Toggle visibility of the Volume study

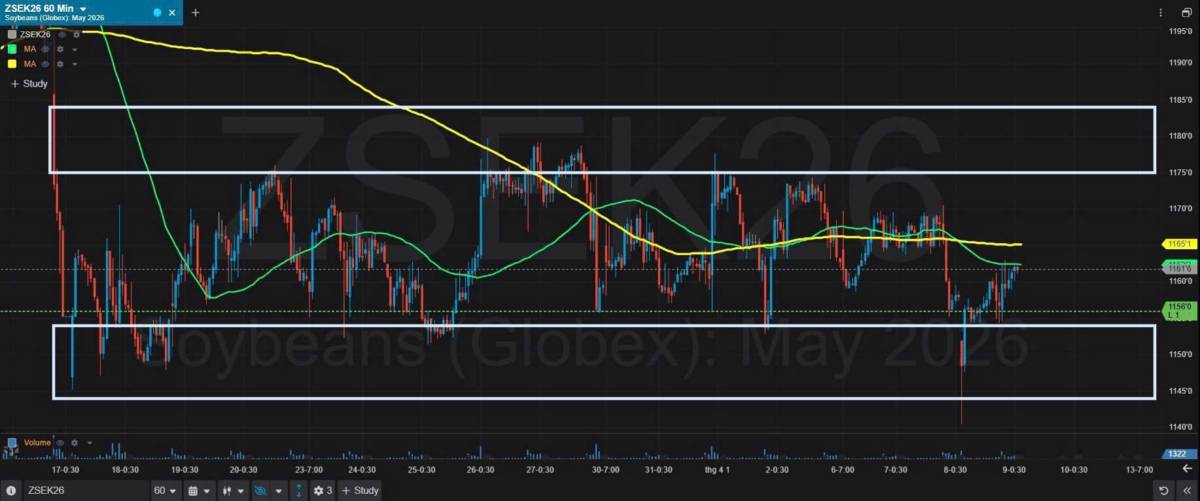[x=60, y=442]
